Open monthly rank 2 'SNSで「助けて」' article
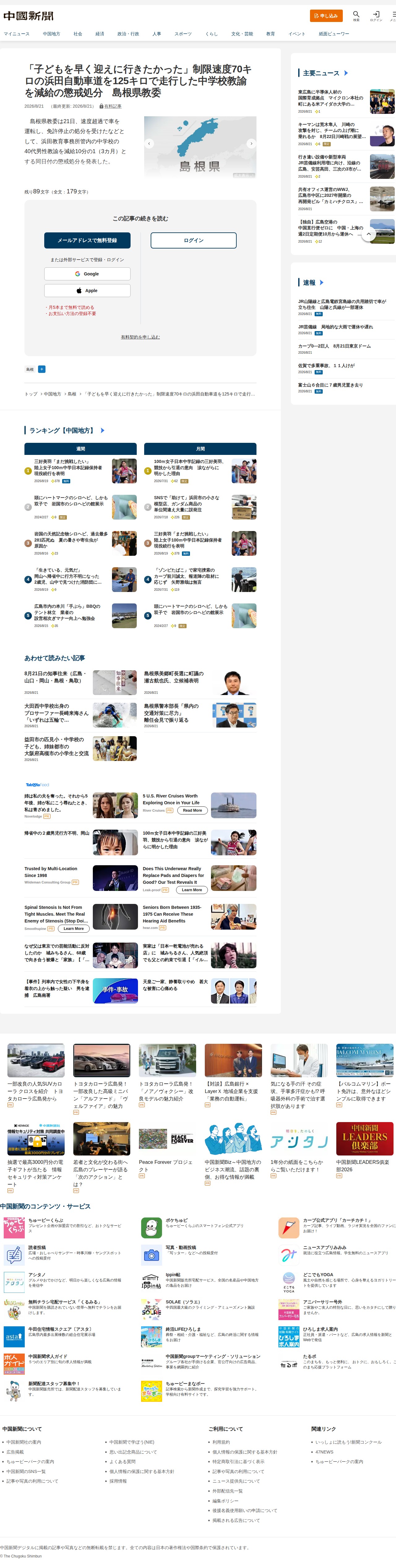The width and height of the screenshot is (396, 1568). tap(187, 503)
